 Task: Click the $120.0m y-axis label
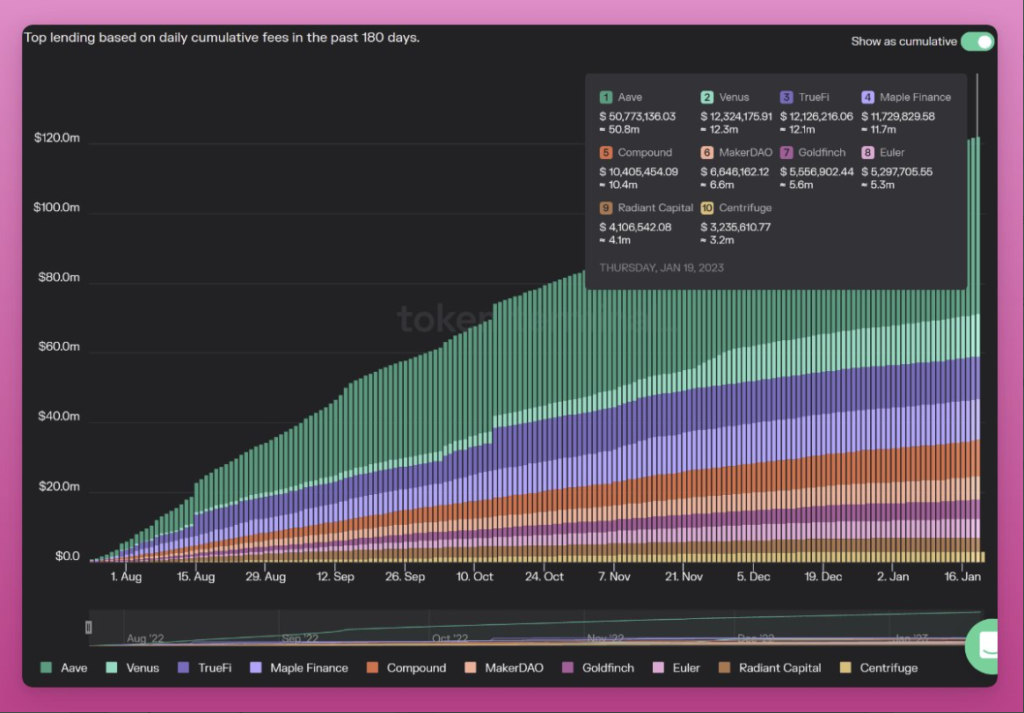click(x=57, y=138)
